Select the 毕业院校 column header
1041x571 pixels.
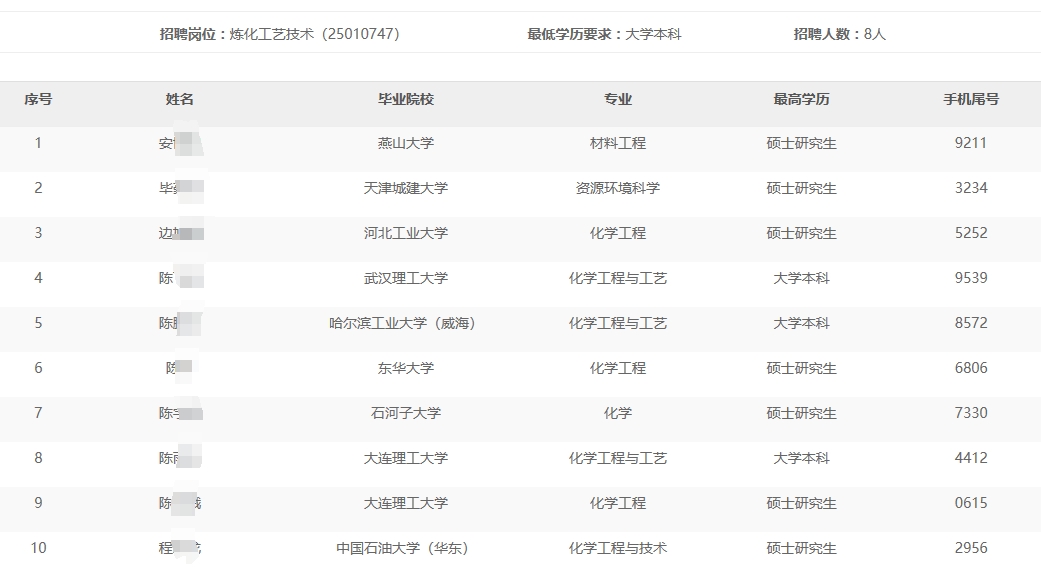405,99
